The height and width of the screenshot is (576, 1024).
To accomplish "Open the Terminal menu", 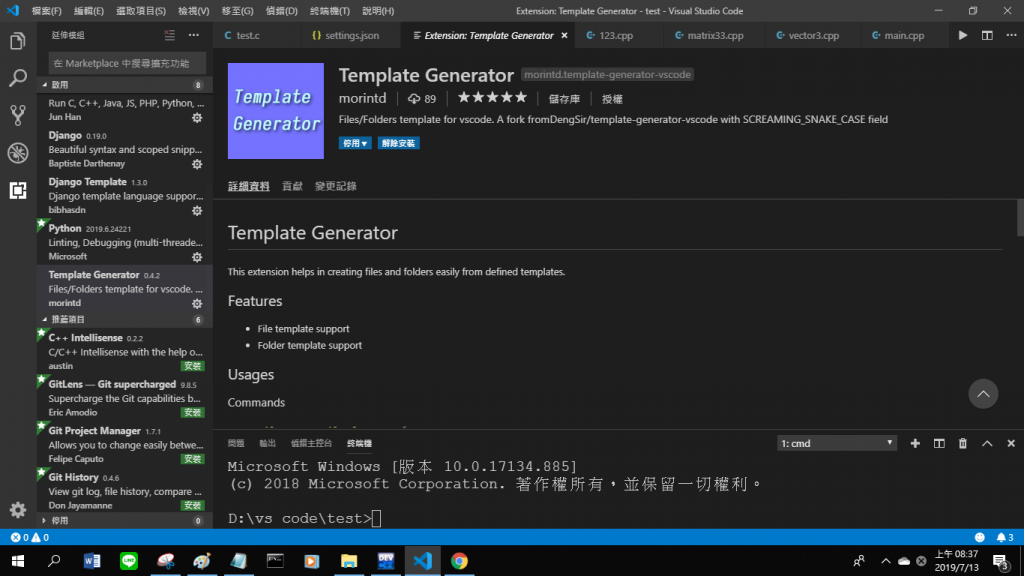I will [330, 11].
